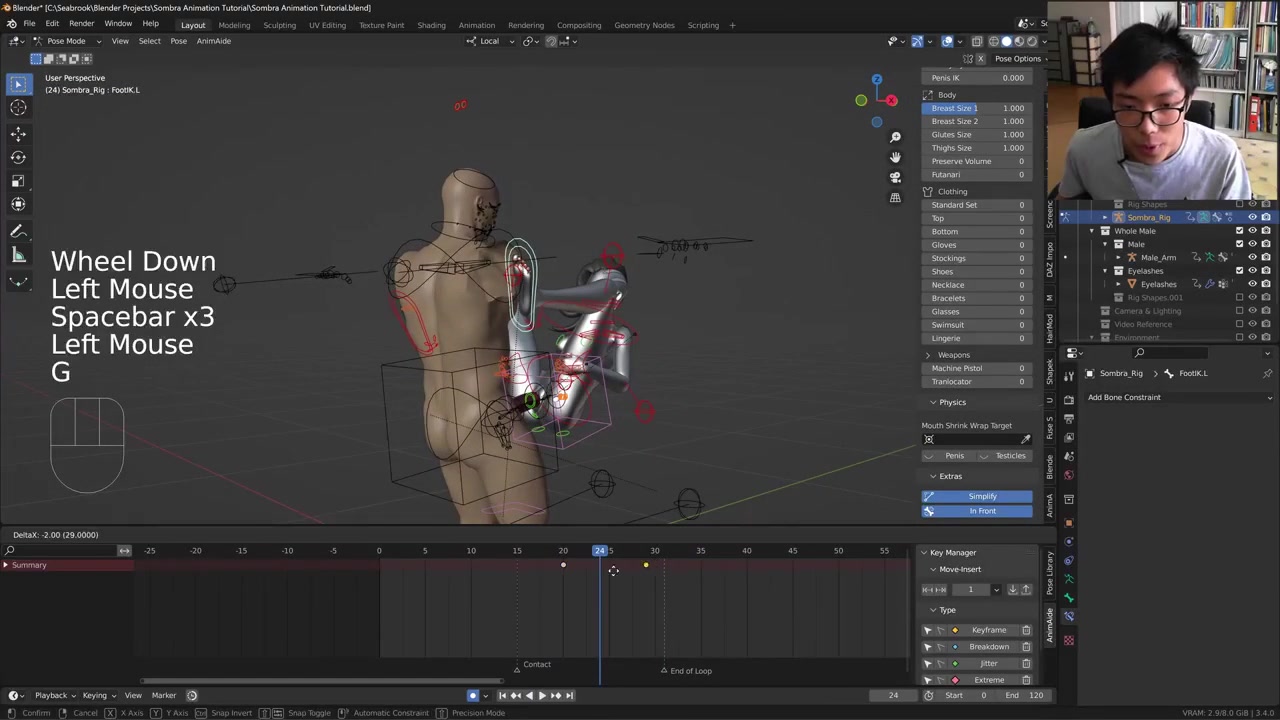The width and height of the screenshot is (1280, 720).
Task: Hide Sombra_Rig using its eye icon
Action: [1252, 217]
